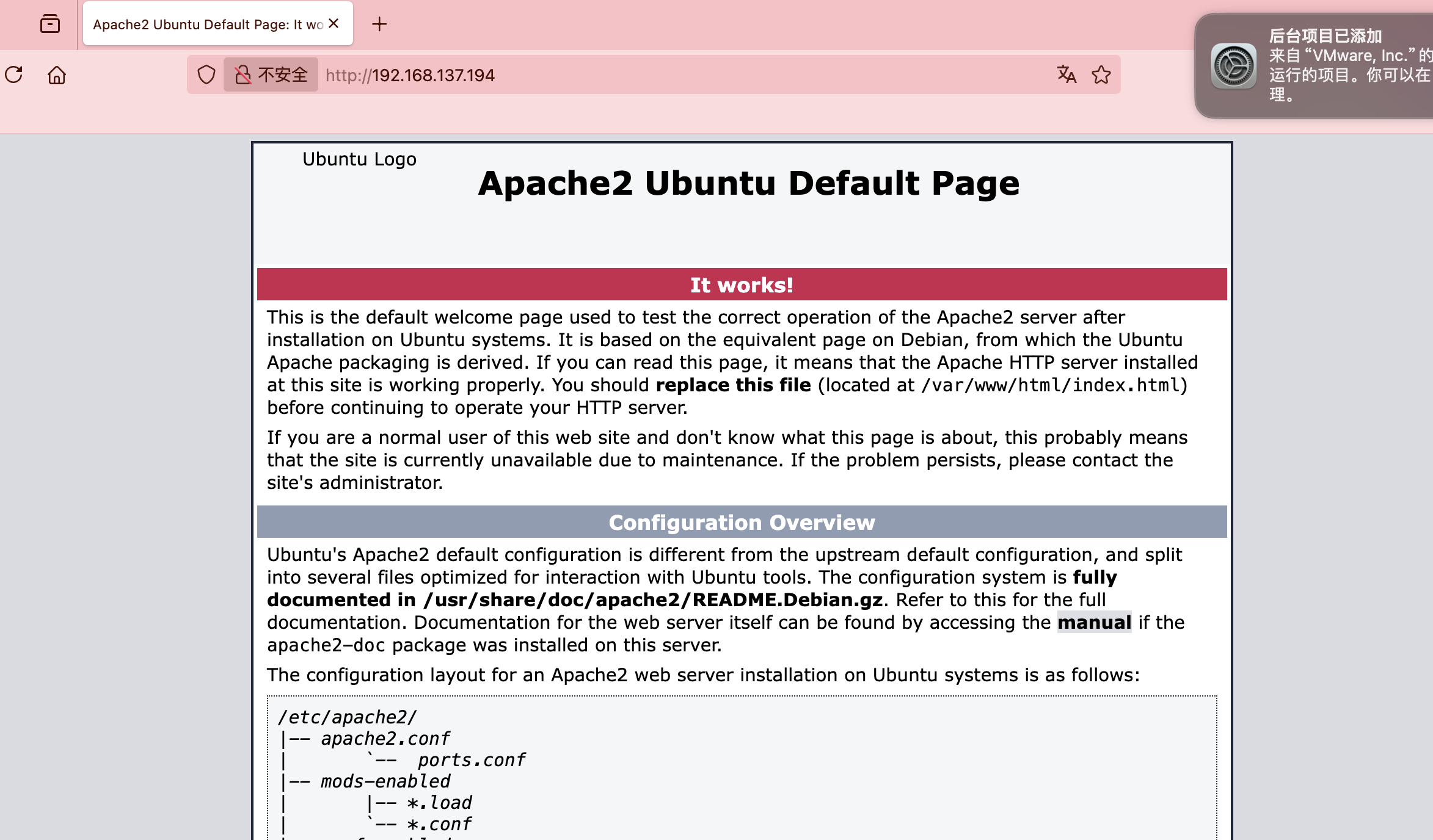Image resolution: width=1433 pixels, height=840 pixels.
Task: Click the System Settings icon in notification
Action: [x=1233, y=66]
